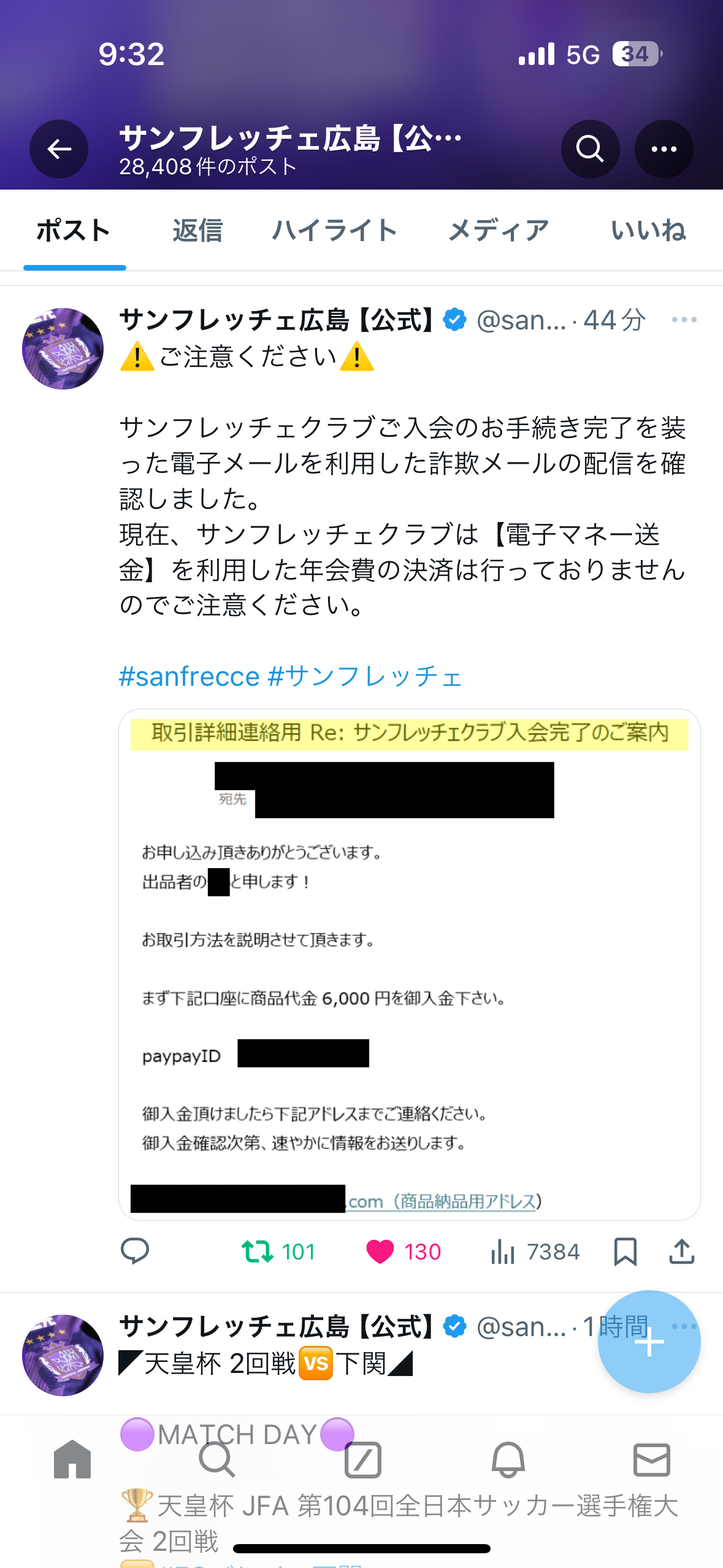
Task: Open profile search magnifier icon
Action: click(x=590, y=149)
